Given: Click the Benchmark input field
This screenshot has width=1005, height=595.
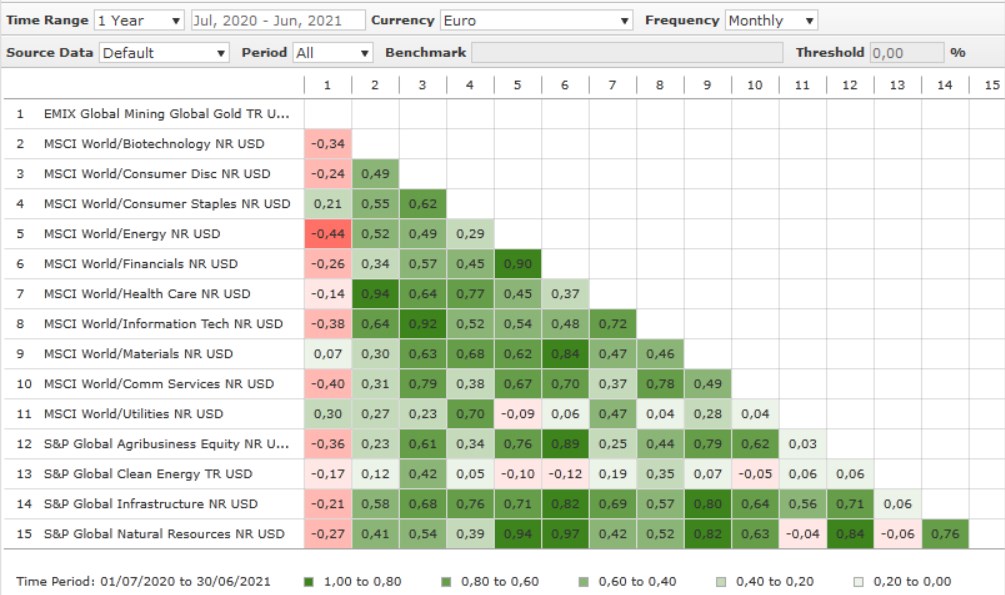Looking at the screenshot, I should click(x=627, y=53).
